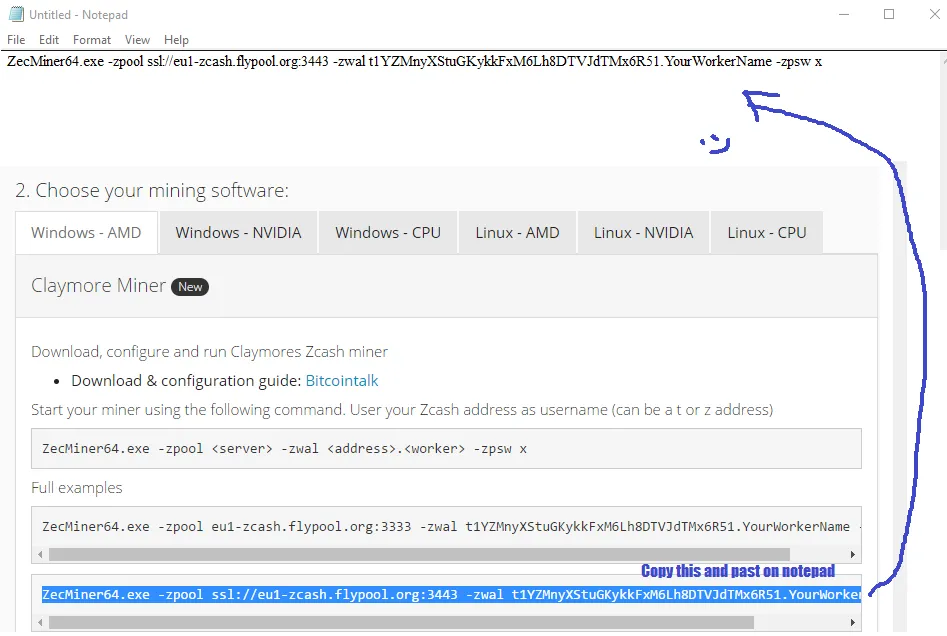Screen dimensions: 947x636
Task: Switch to the Linux - NVIDIA tab
Action: 644,233
